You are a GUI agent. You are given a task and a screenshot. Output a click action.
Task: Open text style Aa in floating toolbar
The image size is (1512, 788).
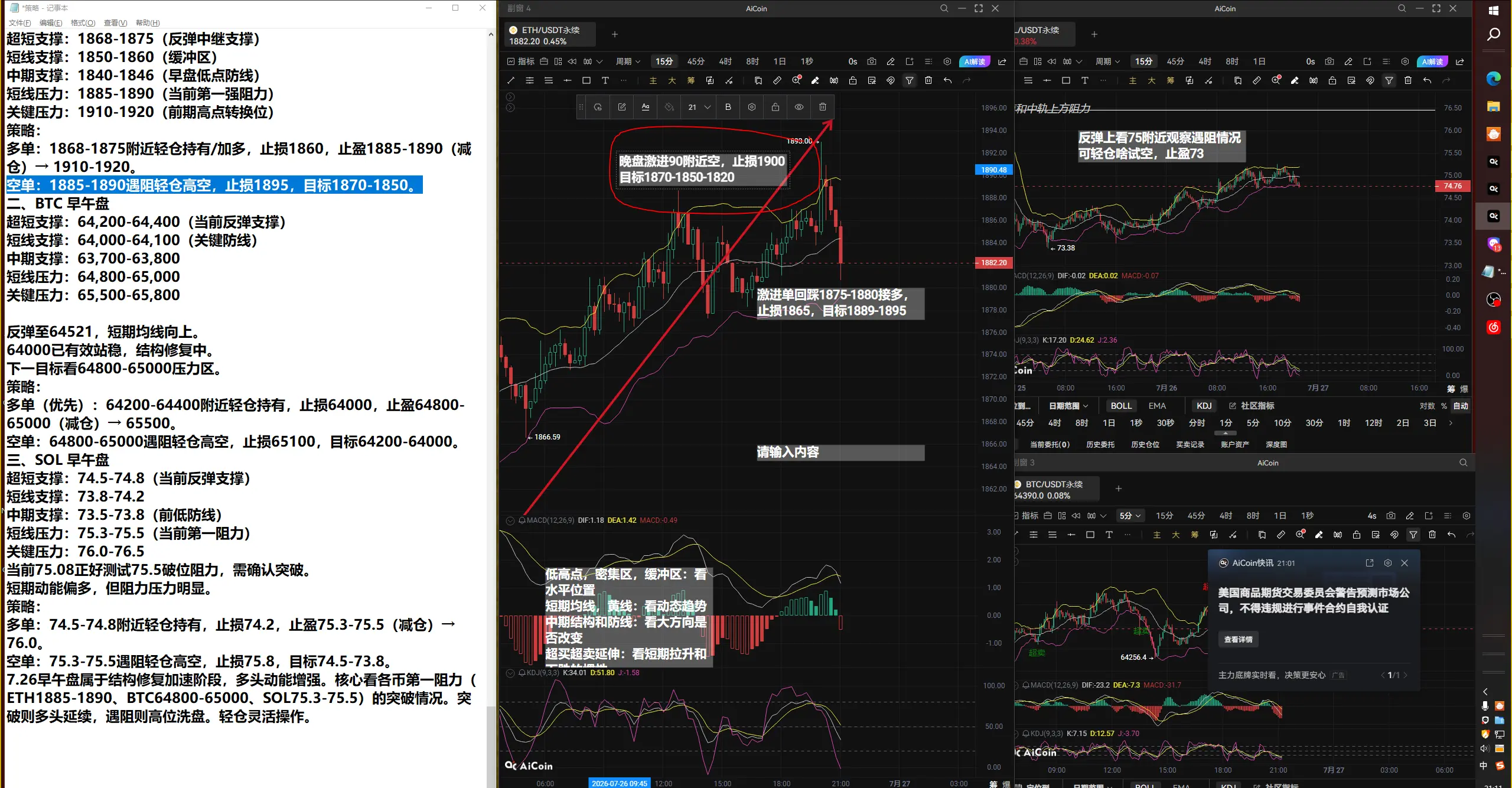click(x=646, y=107)
